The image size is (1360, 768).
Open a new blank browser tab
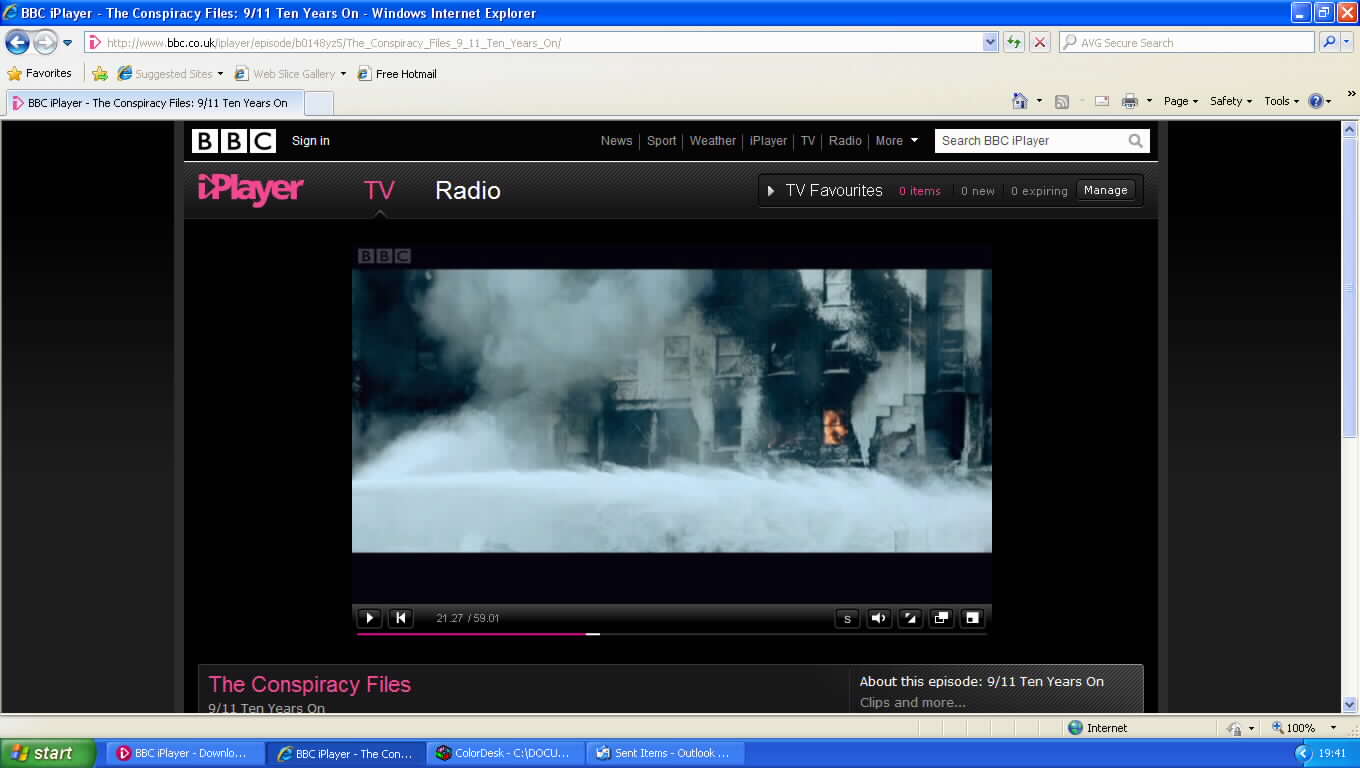click(x=318, y=103)
